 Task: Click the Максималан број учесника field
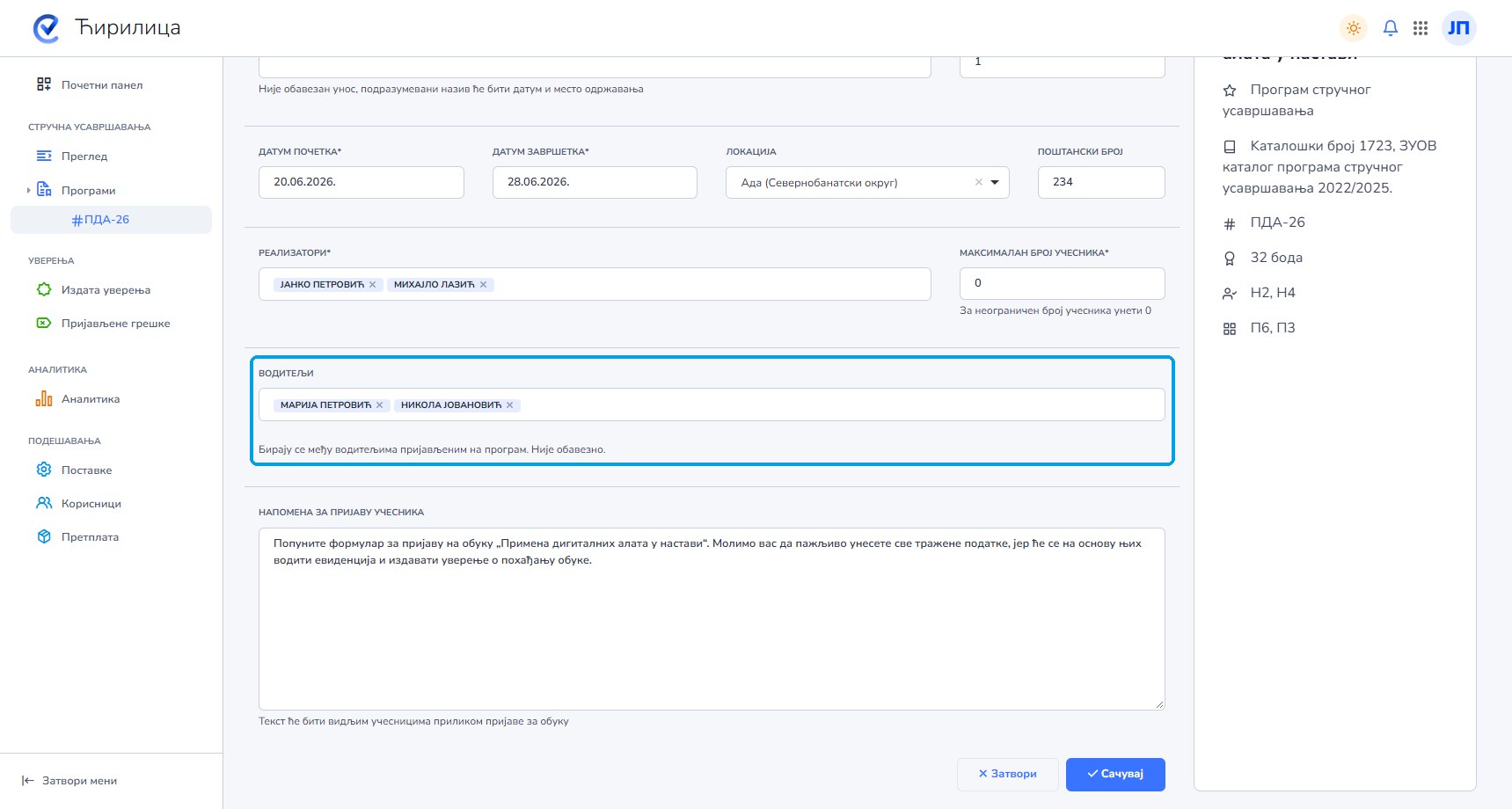tap(1062, 283)
